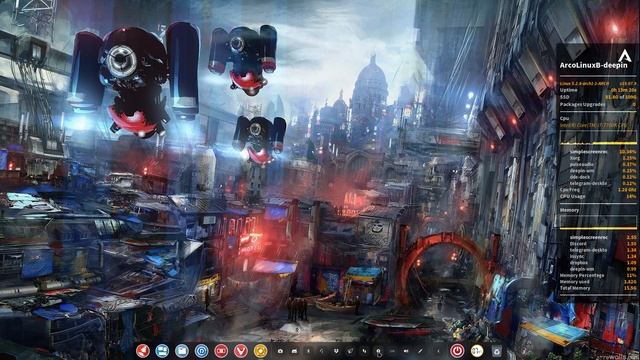Click the Memory Percentage row
This screenshot has width=640, height=360.
pyautogui.click(x=598, y=276)
